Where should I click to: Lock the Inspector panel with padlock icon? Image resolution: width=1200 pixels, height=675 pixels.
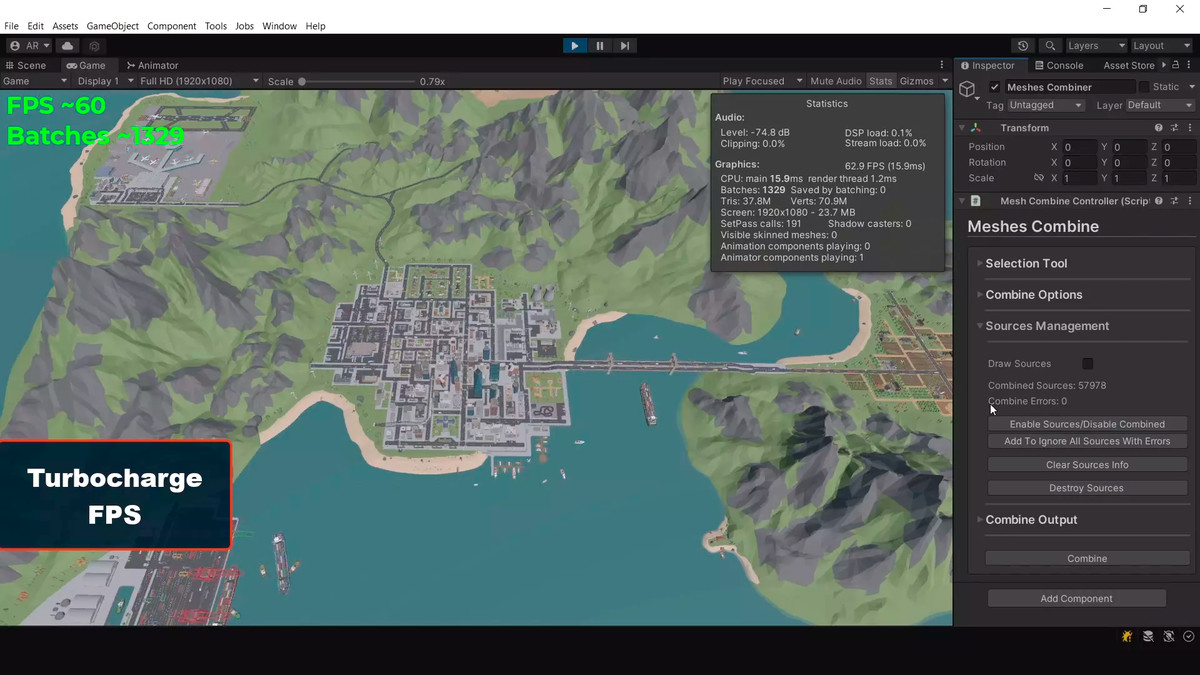[x=1176, y=65]
